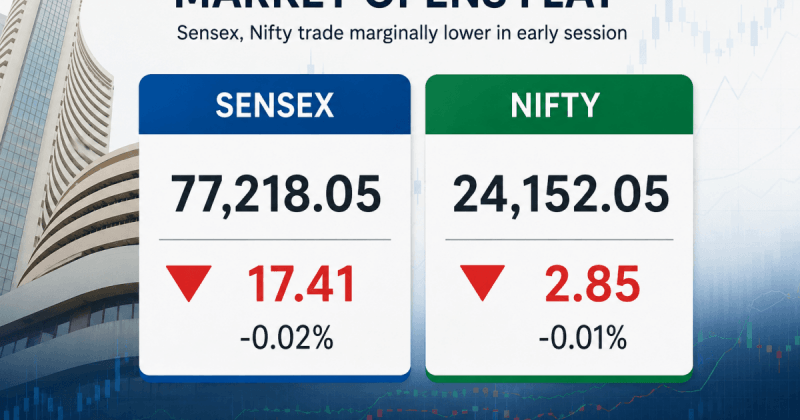
Task: Click the Nifty point change 2.85
Action: tap(592, 284)
